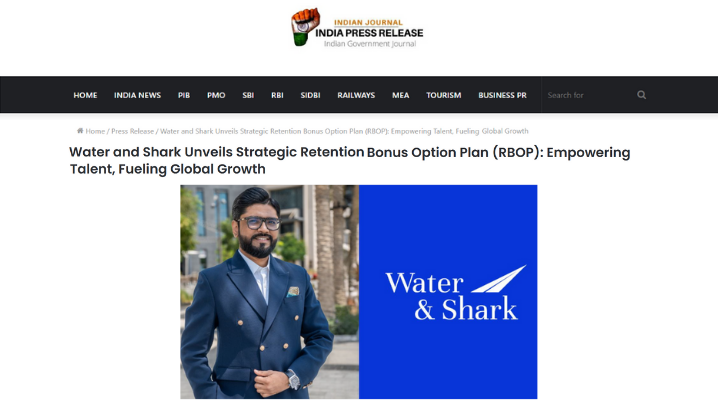The height and width of the screenshot is (400, 718).
Task: Open the SBI navigation link
Action: 248,95
